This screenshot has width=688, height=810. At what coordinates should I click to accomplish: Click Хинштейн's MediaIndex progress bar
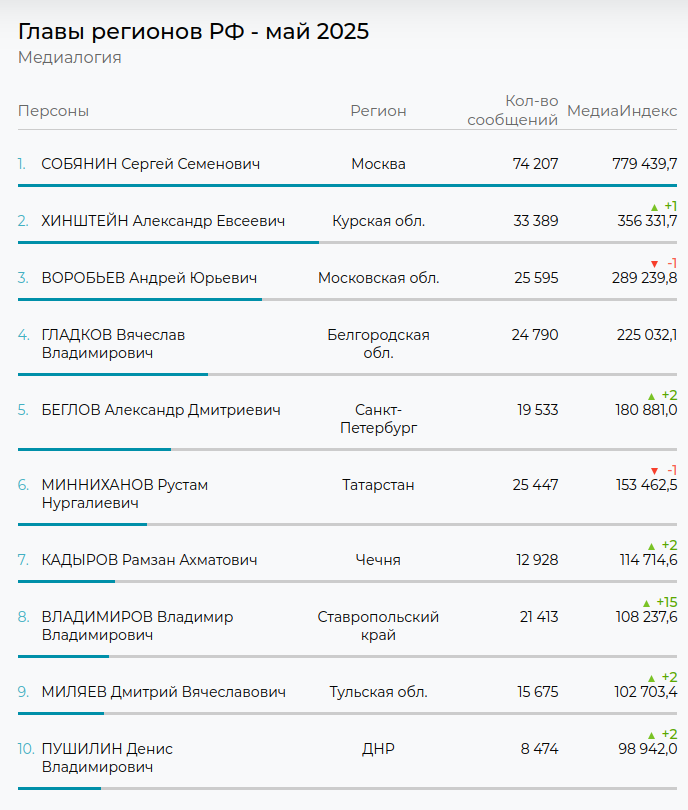point(168,242)
